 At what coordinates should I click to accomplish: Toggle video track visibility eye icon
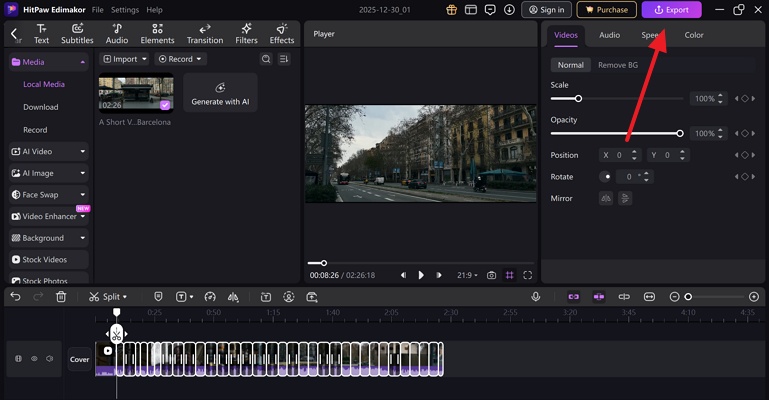[x=34, y=359]
